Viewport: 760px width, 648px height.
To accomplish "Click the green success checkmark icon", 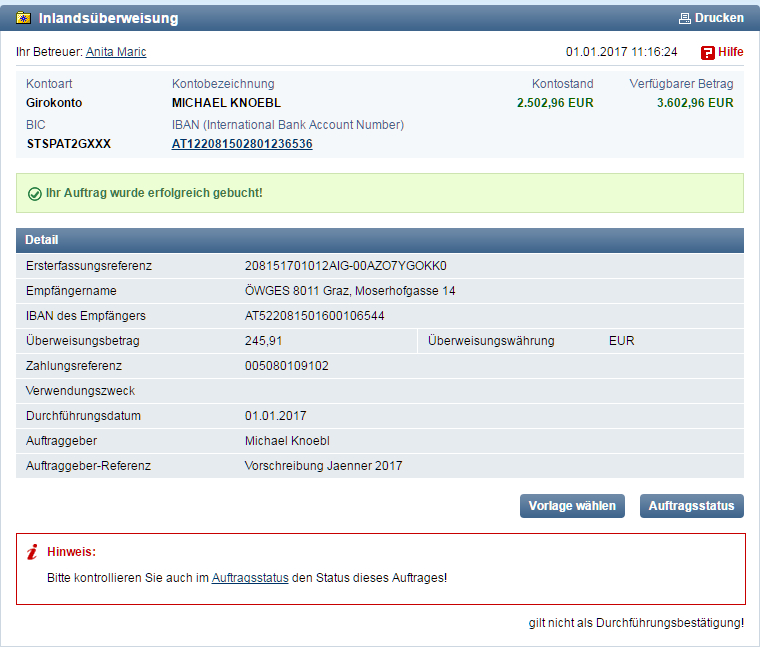I will coord(34,194).
